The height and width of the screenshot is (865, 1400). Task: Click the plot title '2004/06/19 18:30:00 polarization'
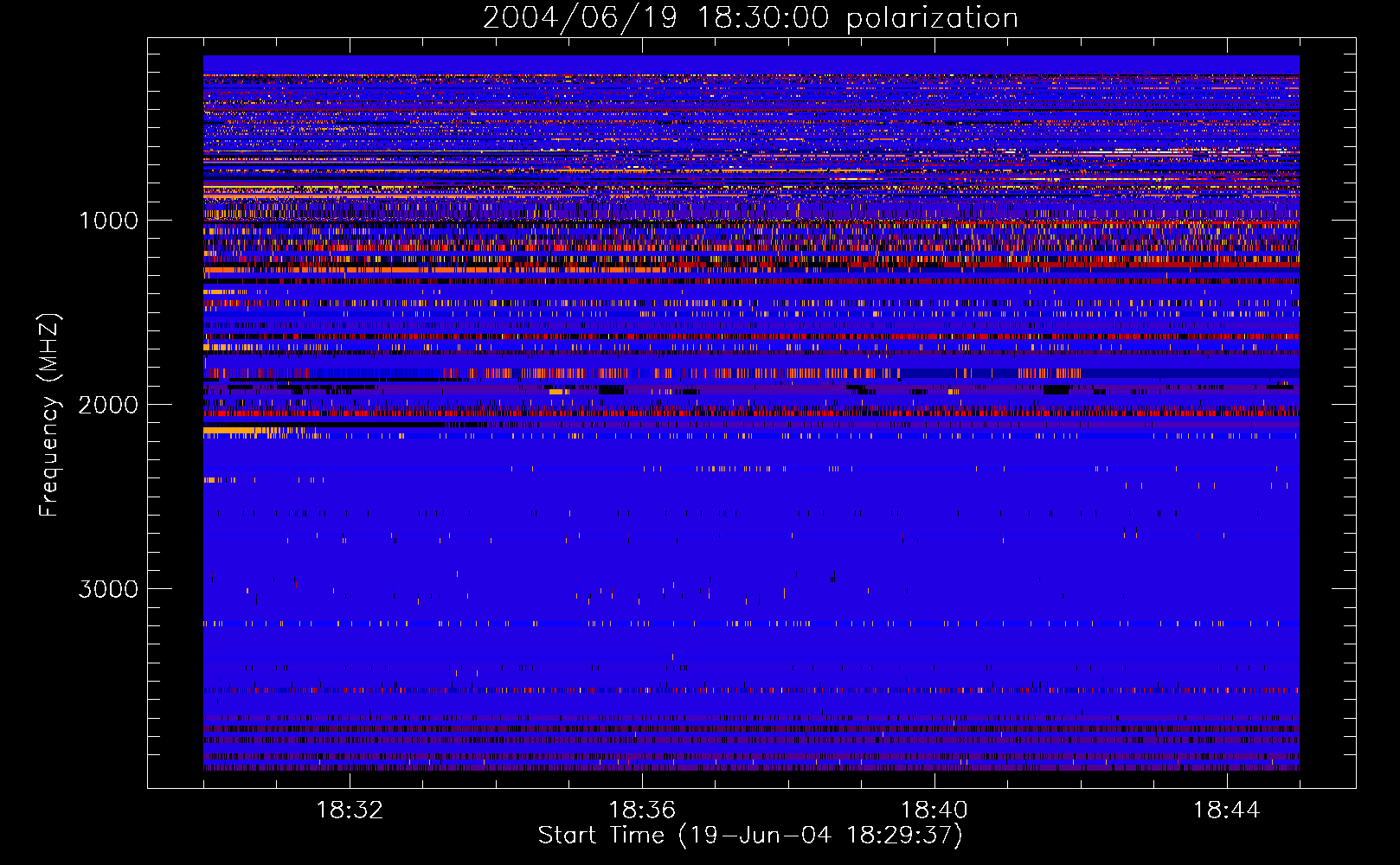point(750,18)
